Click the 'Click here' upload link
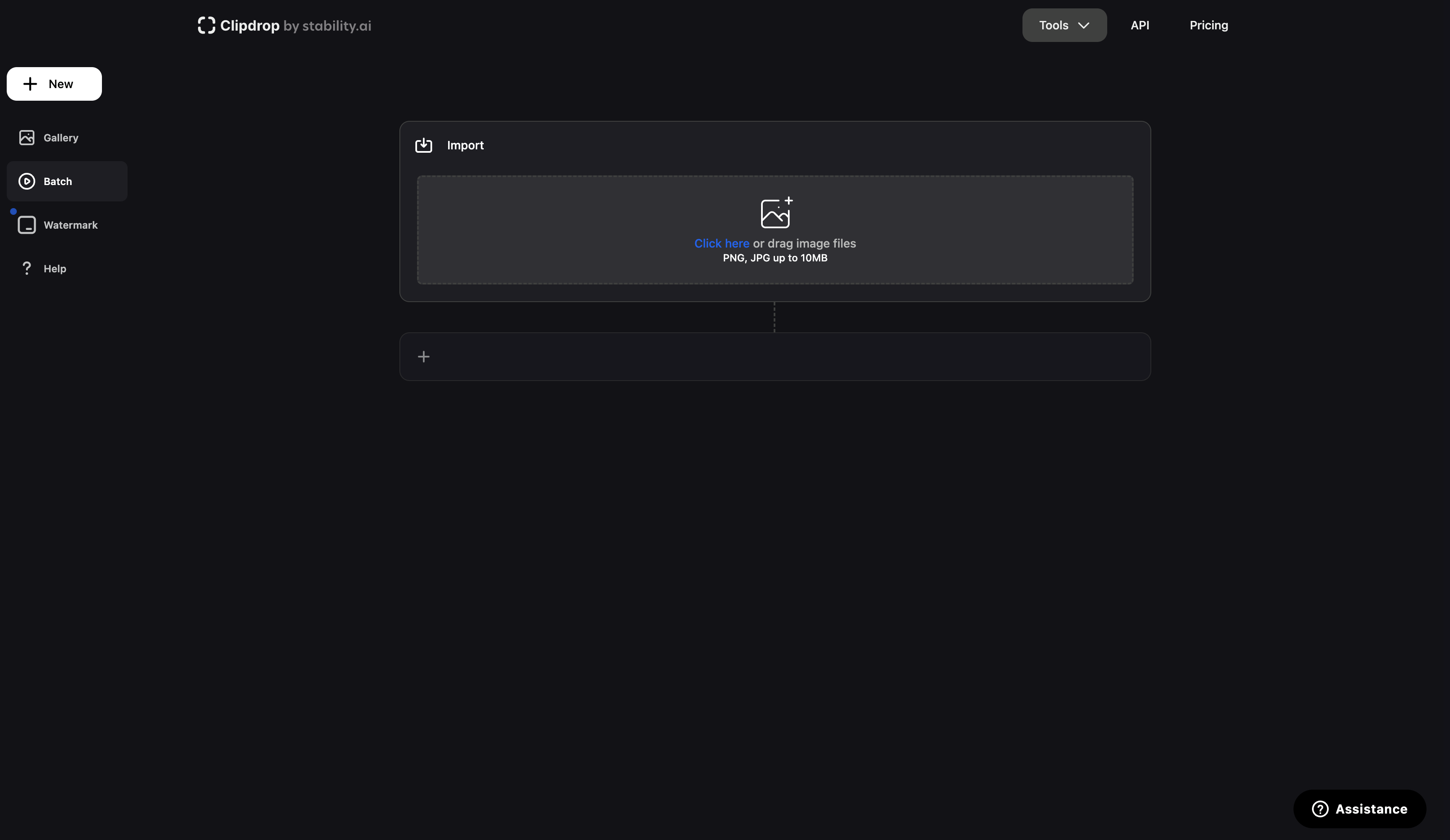Viewport: 1450px width, 840px height. pyautogui.click(x=722, y=243)
